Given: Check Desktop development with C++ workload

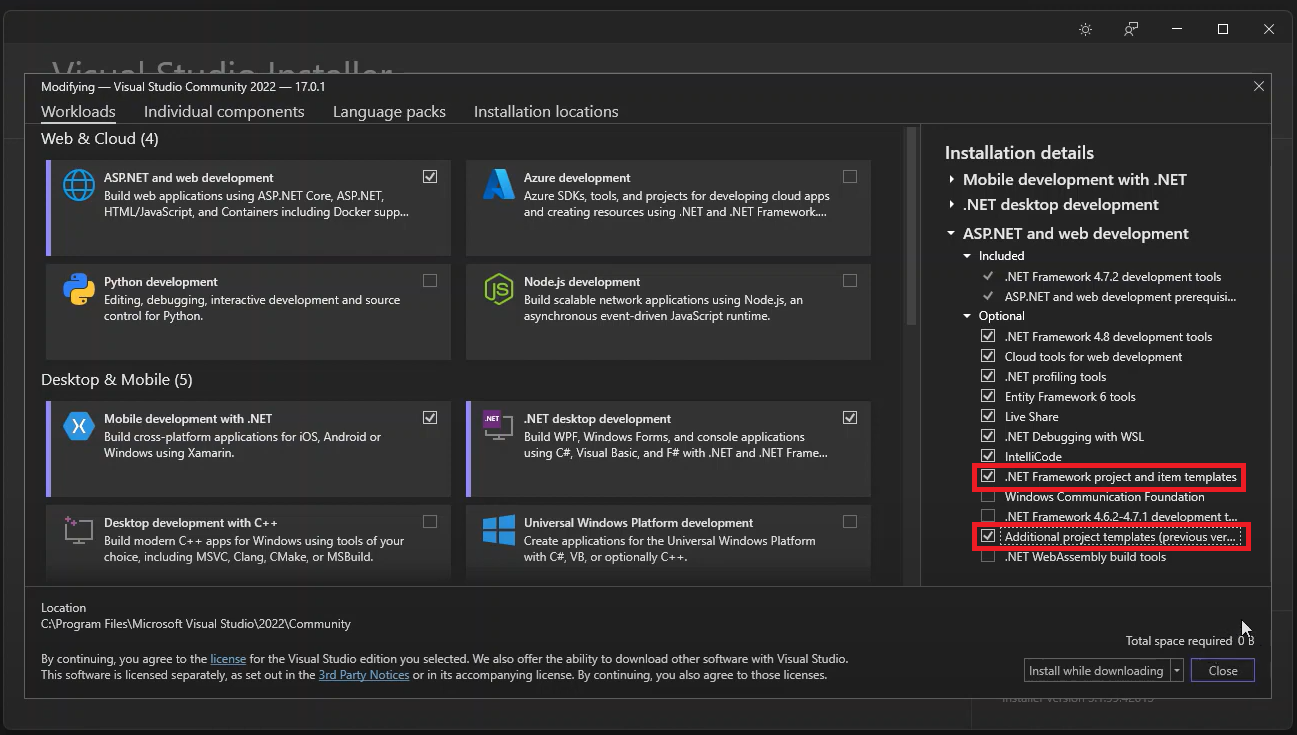Looking at the screenshot, I should coord(430,522).
